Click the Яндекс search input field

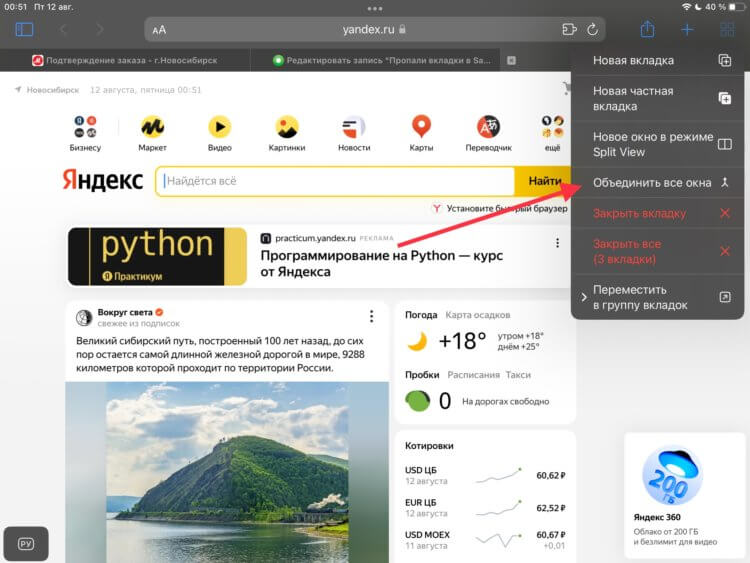coord(335,181)
